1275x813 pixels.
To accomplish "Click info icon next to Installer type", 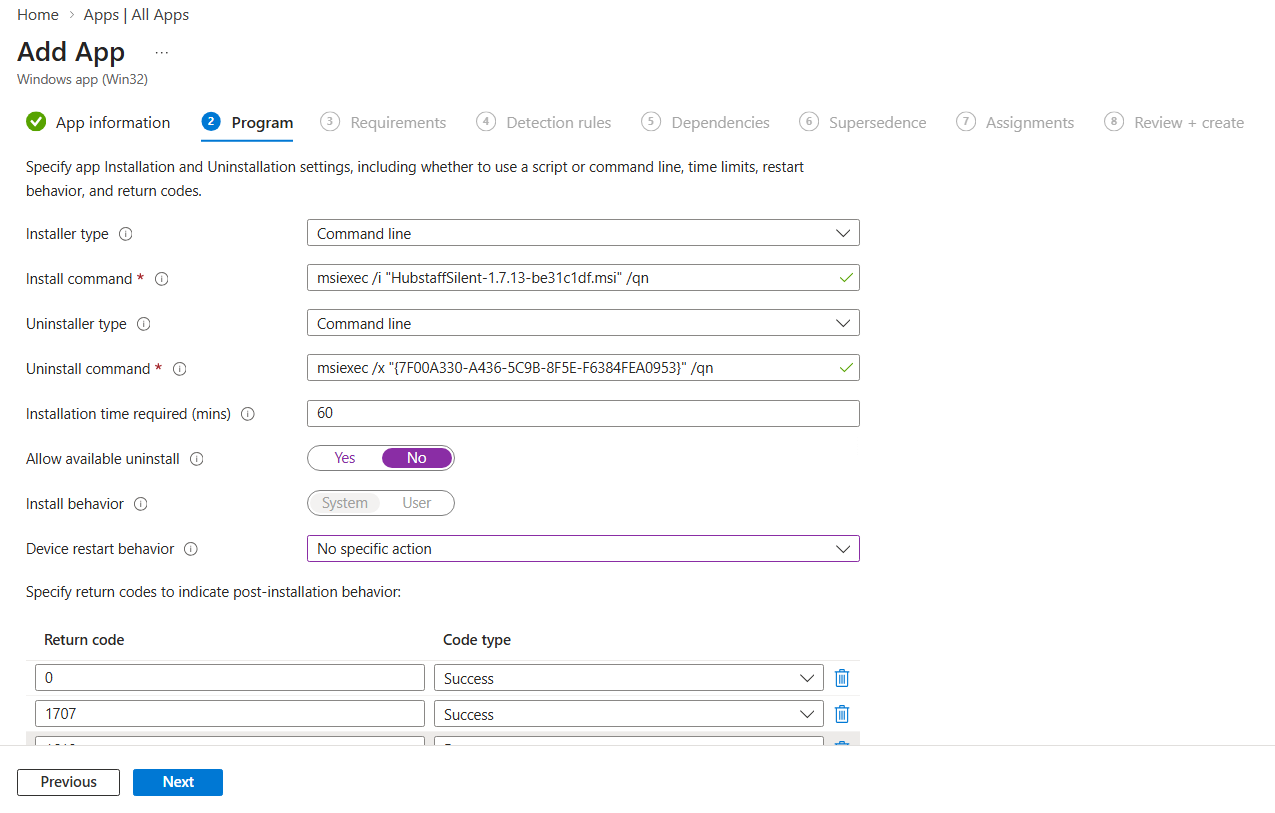I will (x=126, y=234).
